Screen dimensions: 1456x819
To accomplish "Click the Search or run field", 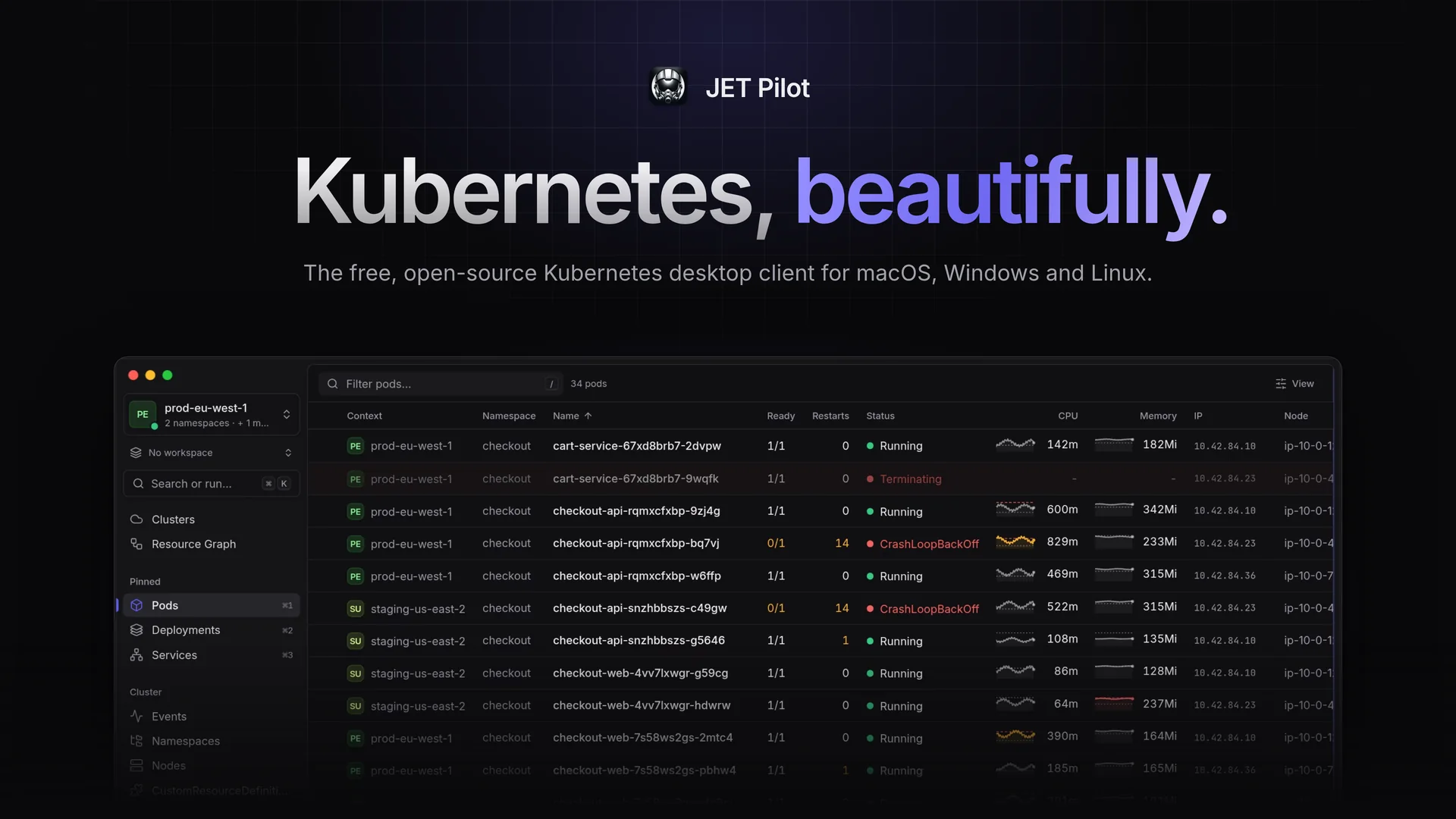I will coord(212,484).
